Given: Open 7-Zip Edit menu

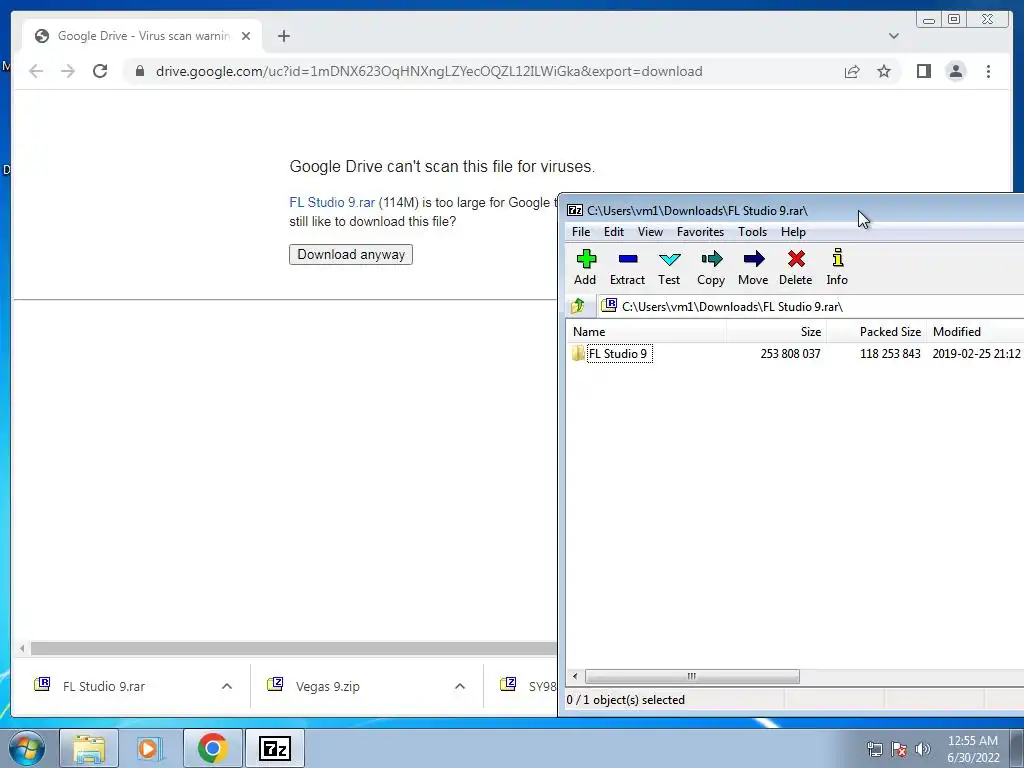Looking at the screenshot, I should tap(613, 232).
